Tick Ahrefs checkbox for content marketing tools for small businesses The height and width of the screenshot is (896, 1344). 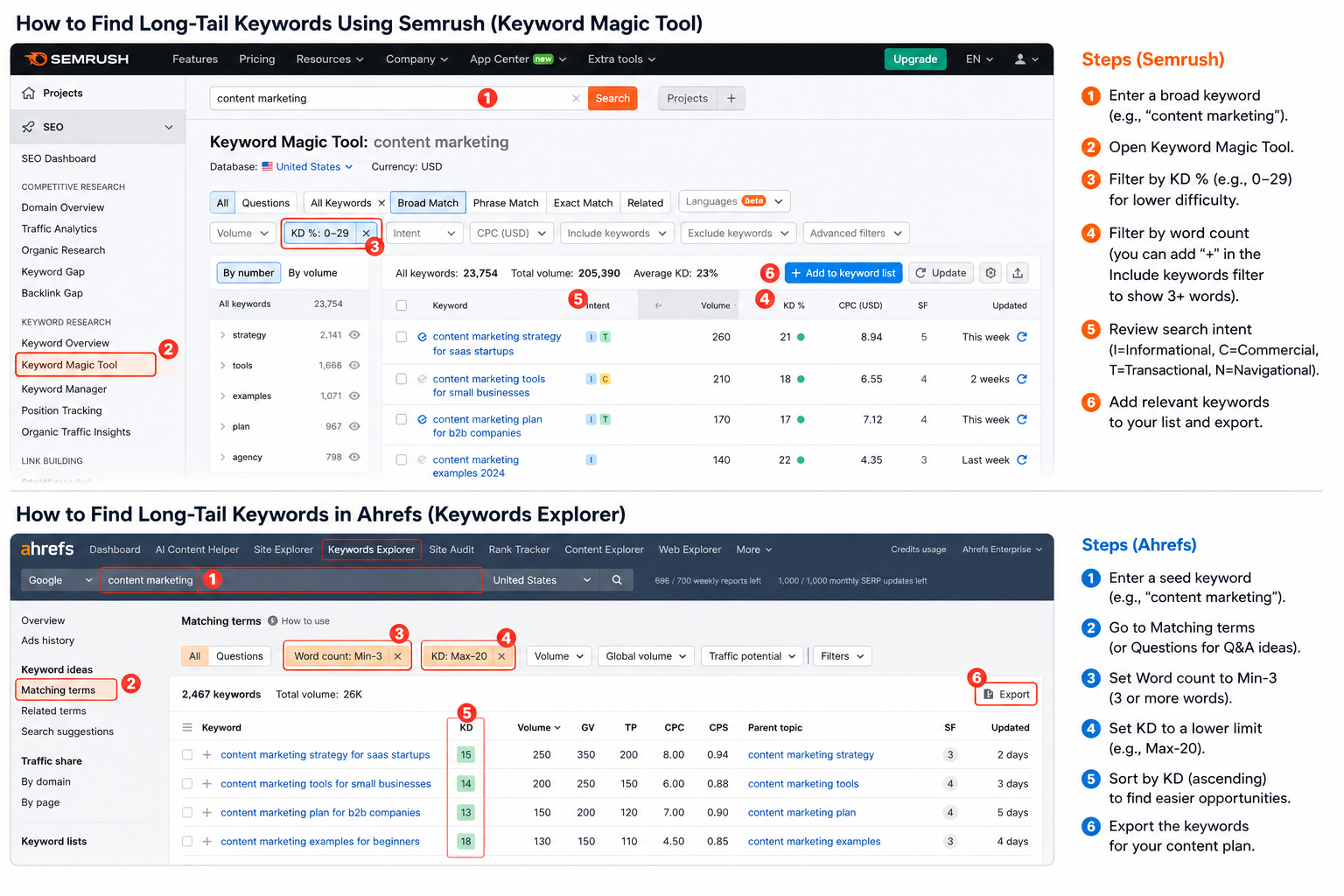[187, 784]
